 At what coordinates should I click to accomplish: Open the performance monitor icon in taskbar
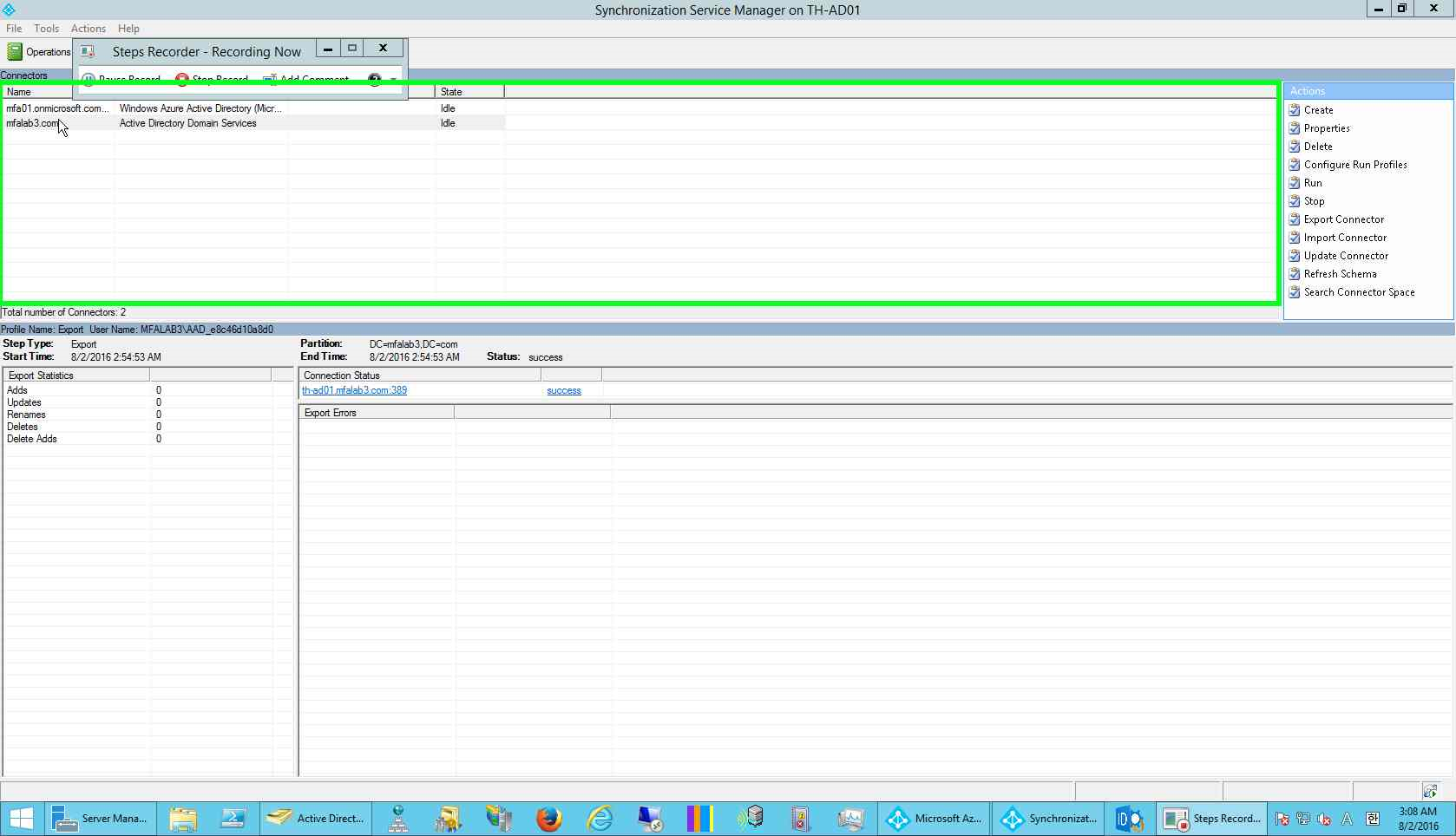(x=850, y=819)
